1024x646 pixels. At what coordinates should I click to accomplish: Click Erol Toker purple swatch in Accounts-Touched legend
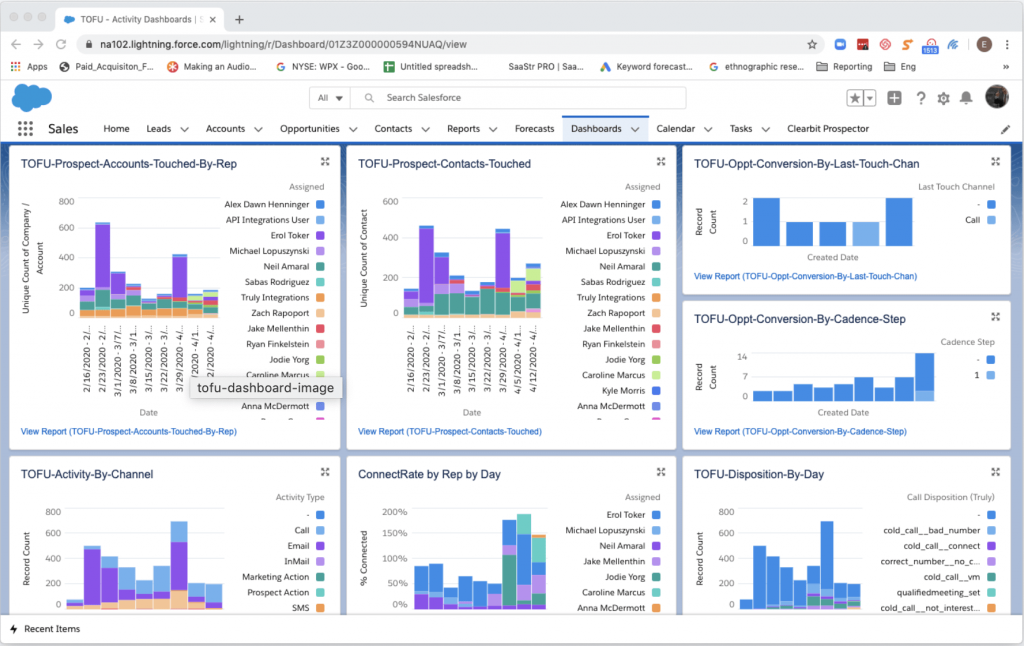[321, 235]
